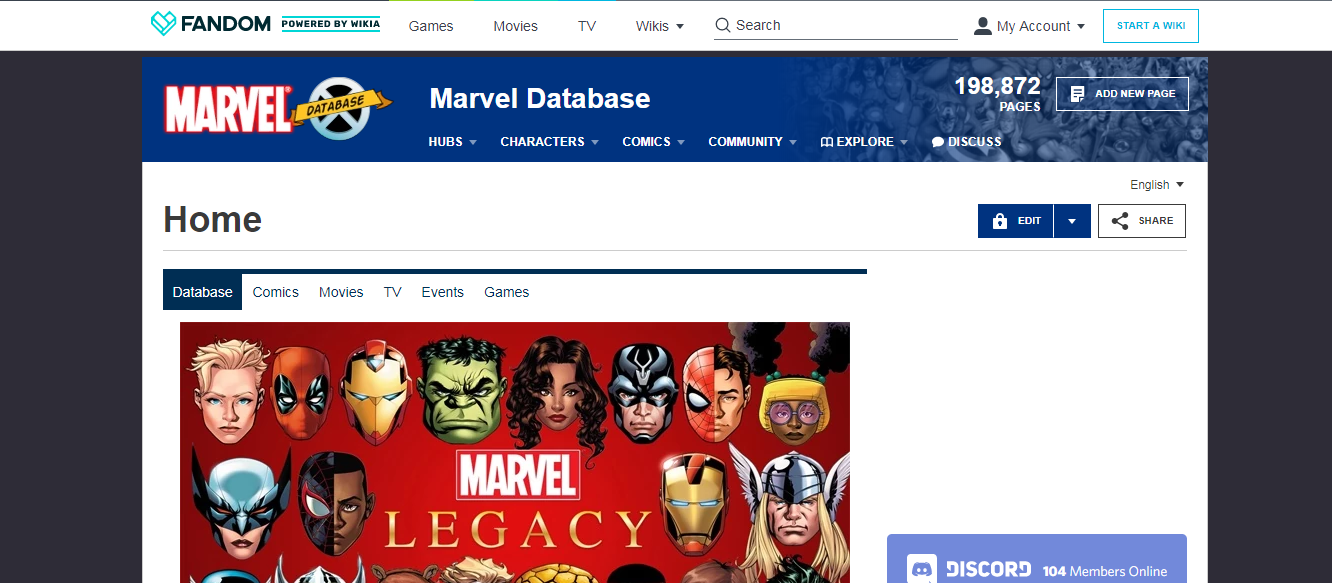This screenshot has height=583, width=1332.
Task: Expand the Wikis dropdown menu
Action: (660, 26)
